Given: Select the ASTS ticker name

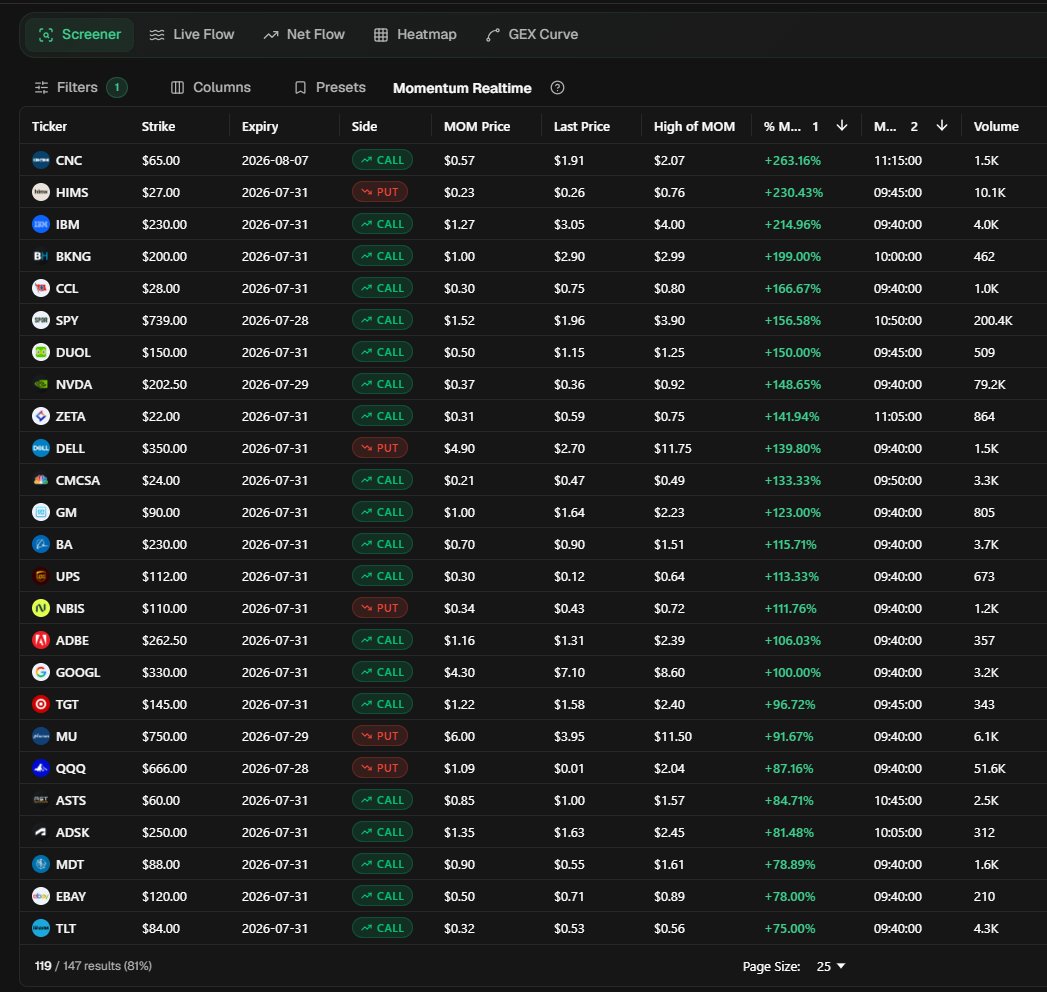Looking at the screenshot, I should tap(71, 800).
